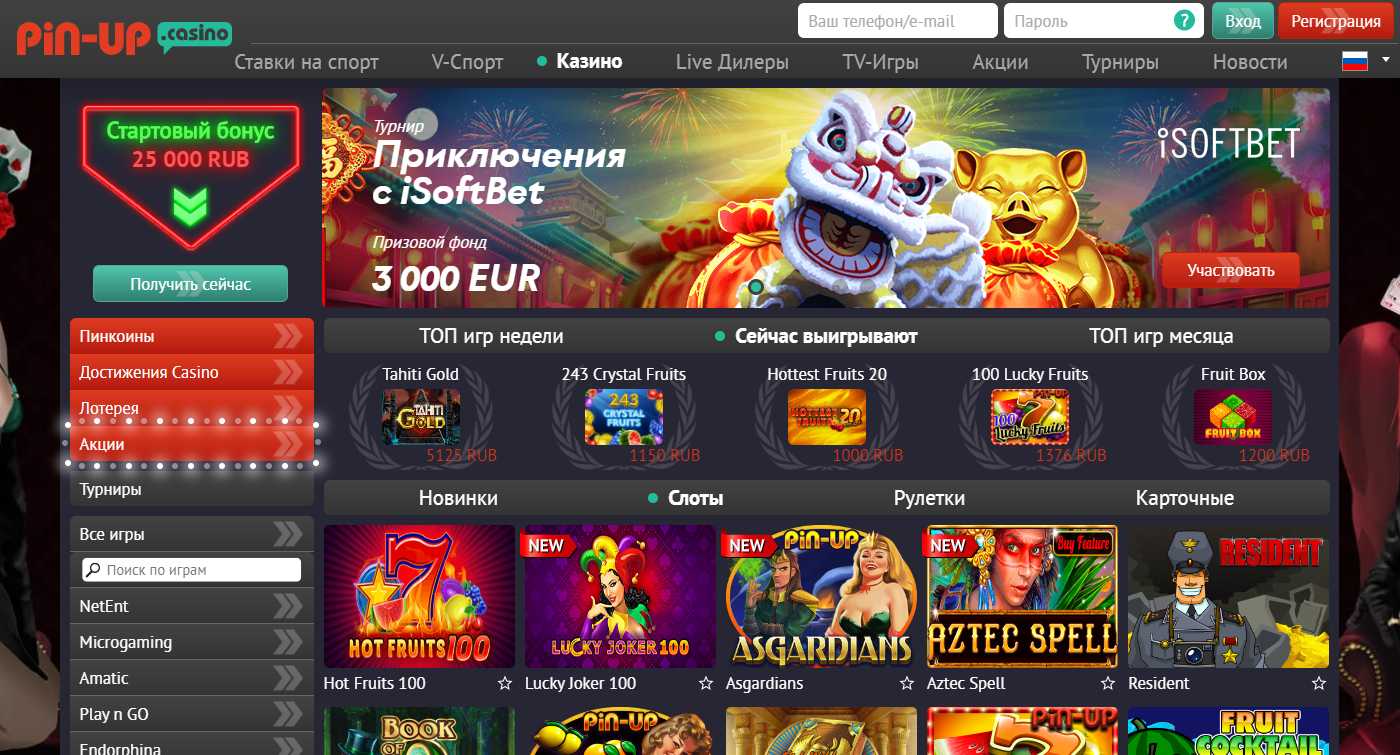Viewport: 1400px width, 755px height.
Task: Click star icon beside Resident game
Action: pyautogui.click(x=1319, y=684)
